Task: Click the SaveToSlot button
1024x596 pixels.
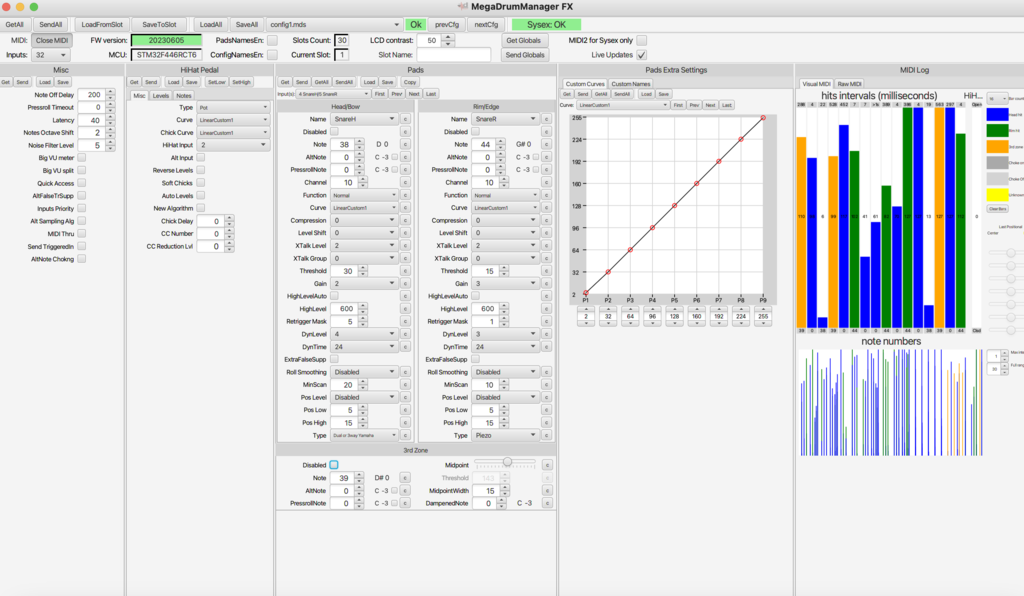Action: pos(159,25)
